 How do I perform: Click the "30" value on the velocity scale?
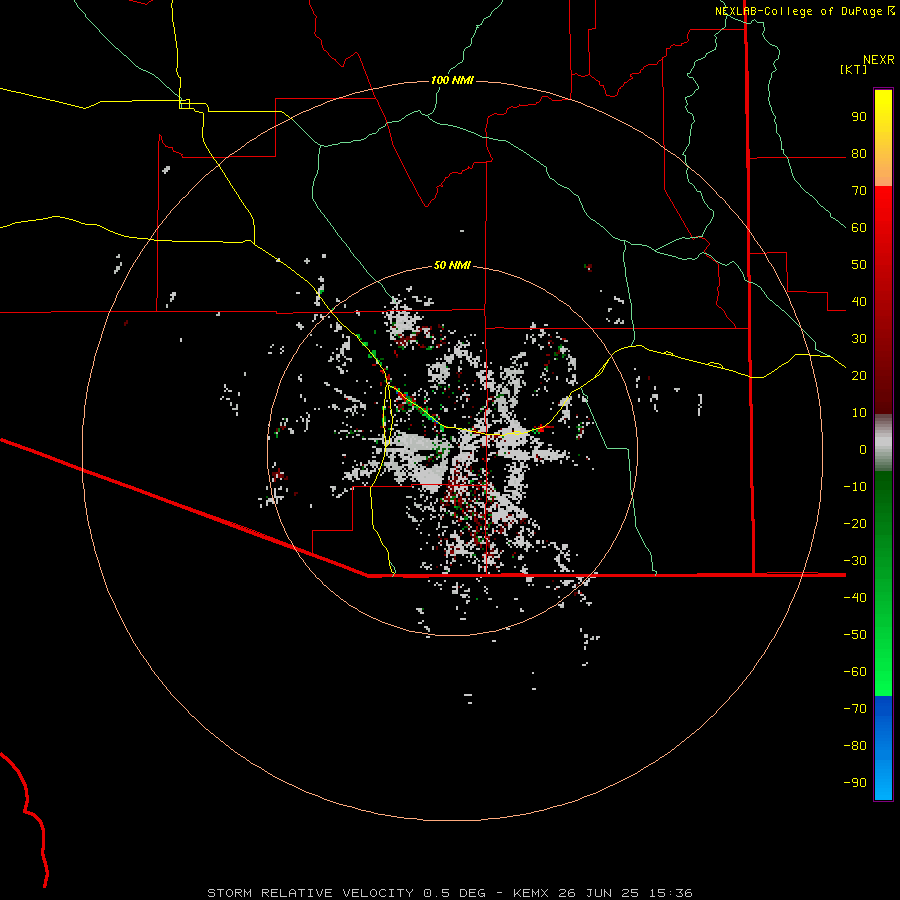click(859, 339)
